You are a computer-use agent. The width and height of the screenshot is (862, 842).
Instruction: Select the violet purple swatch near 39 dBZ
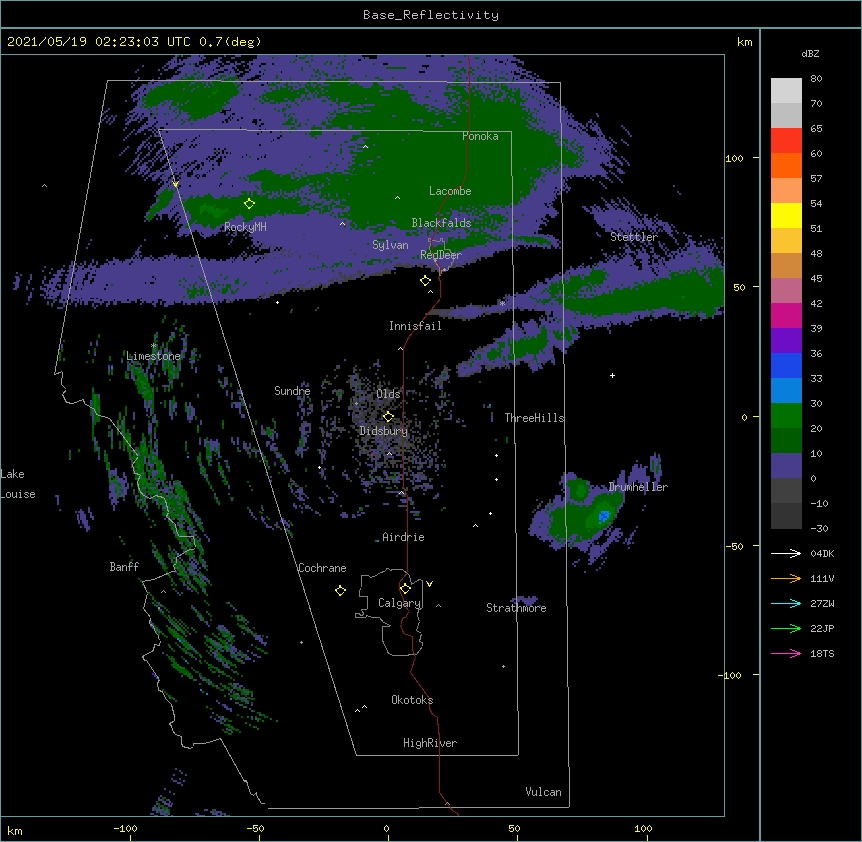786,341
